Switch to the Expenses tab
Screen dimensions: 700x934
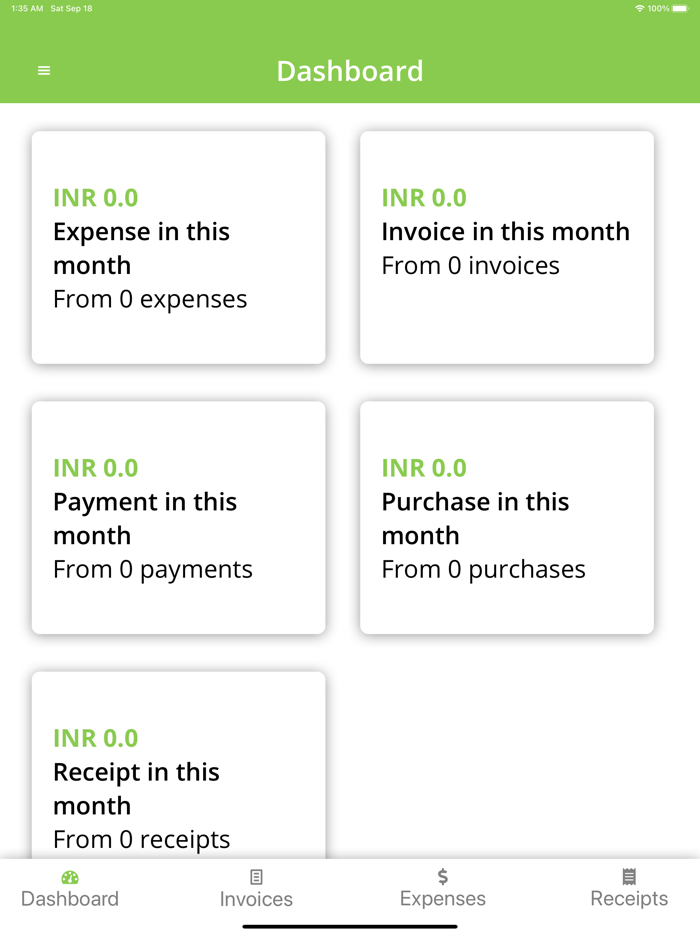[442, 888]
